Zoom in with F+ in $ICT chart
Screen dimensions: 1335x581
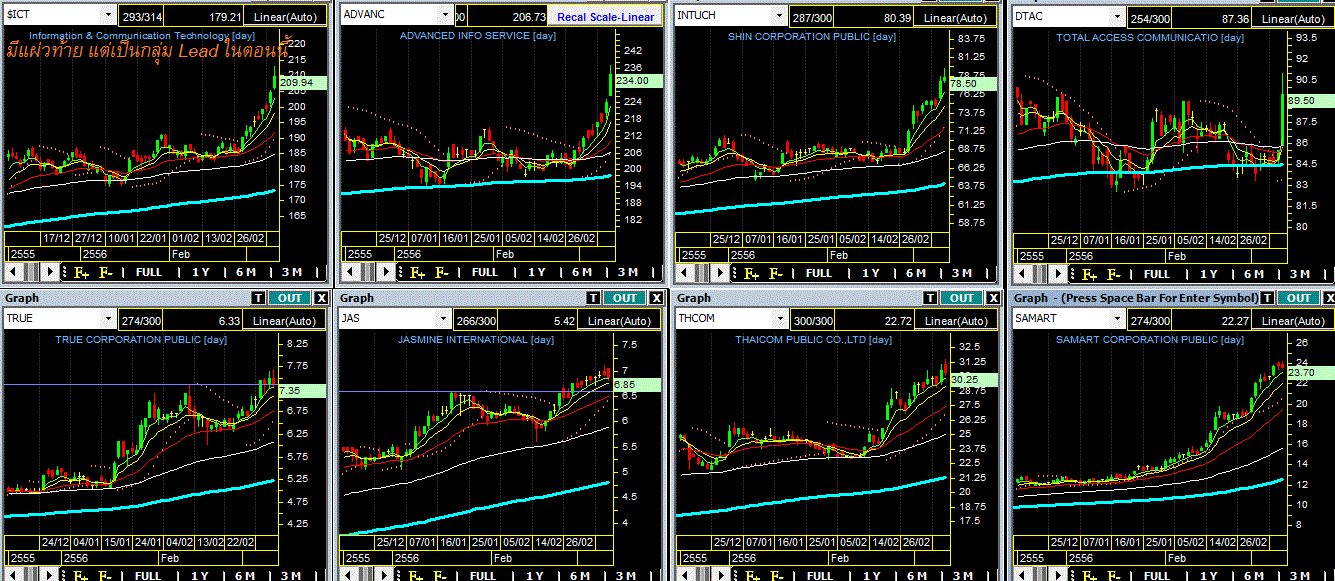pyautogui.click(x=81, y=272)
